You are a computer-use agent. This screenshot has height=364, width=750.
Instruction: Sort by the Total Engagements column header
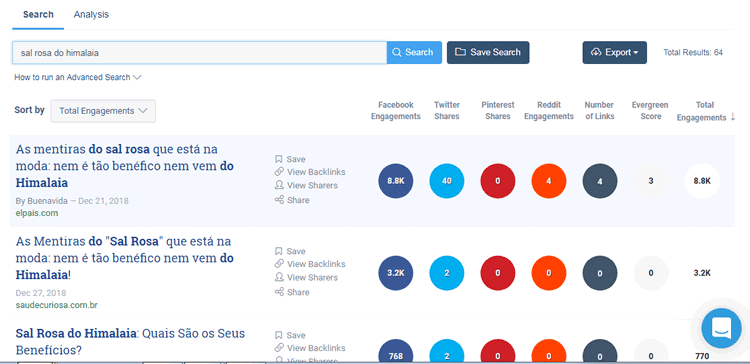(x=706, y=111)
